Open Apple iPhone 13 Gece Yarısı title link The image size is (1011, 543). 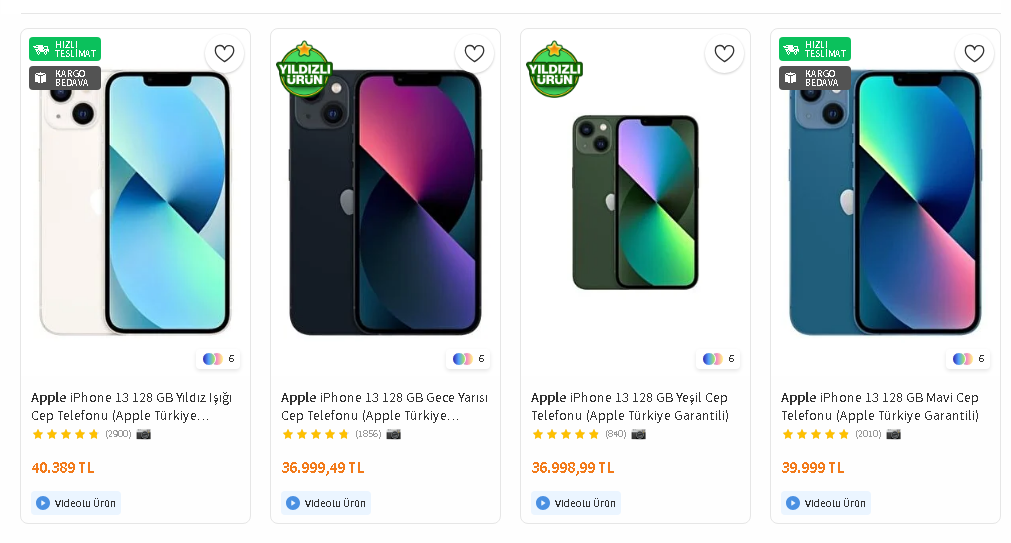click(384, 406)
